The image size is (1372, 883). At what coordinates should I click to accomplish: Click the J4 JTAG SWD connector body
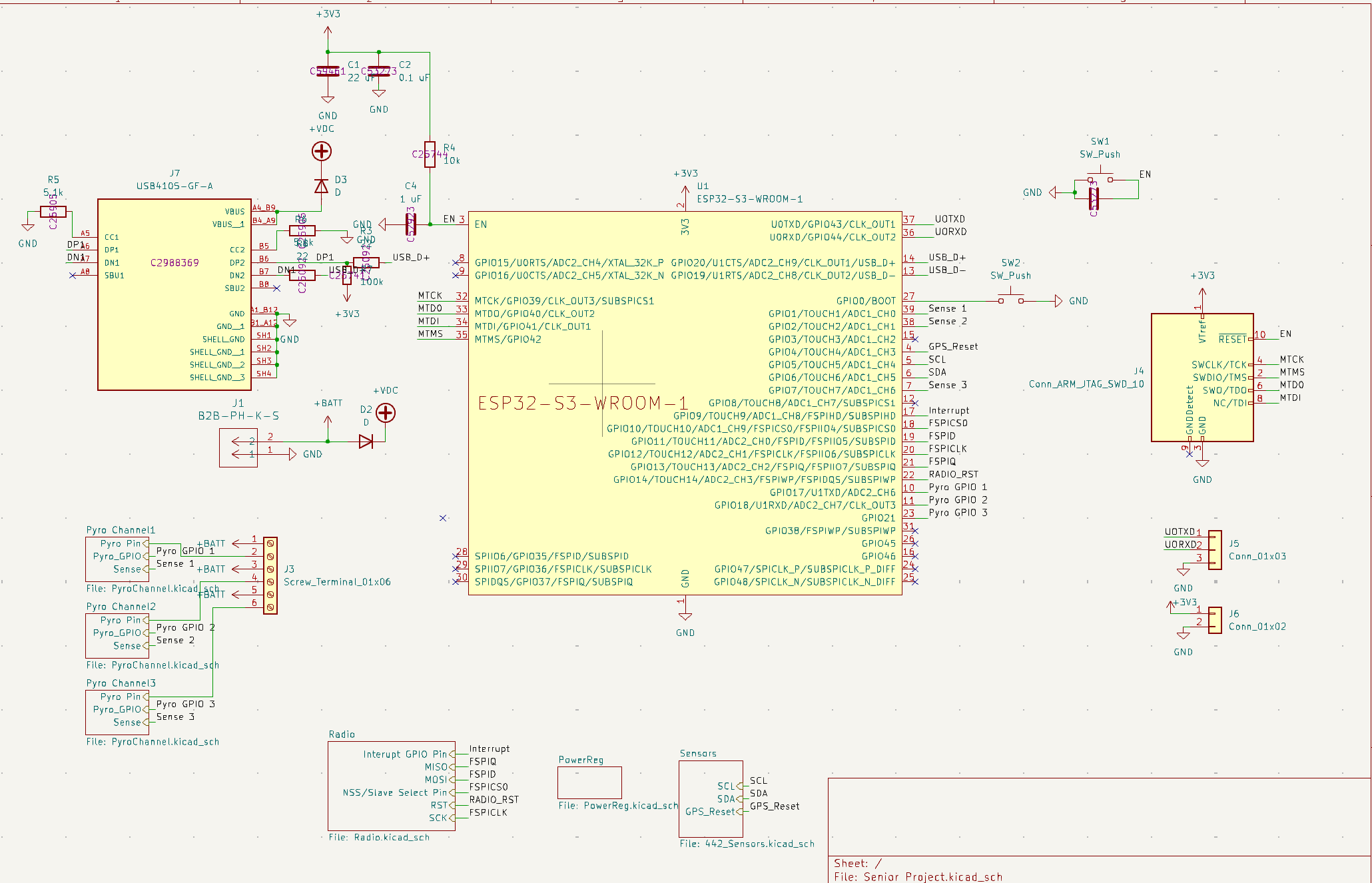coord(1202,378)
